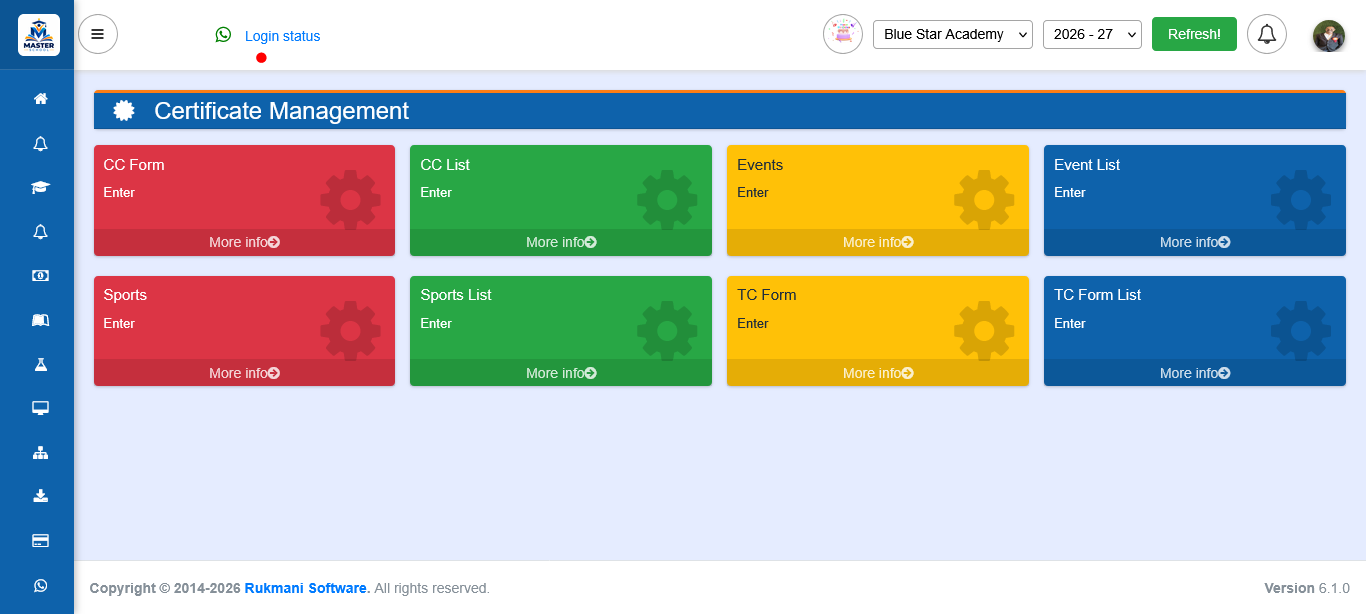1366x614 pixels.
Task: Click More info on TC Form List card
Action: click(x=1195, y=373)
